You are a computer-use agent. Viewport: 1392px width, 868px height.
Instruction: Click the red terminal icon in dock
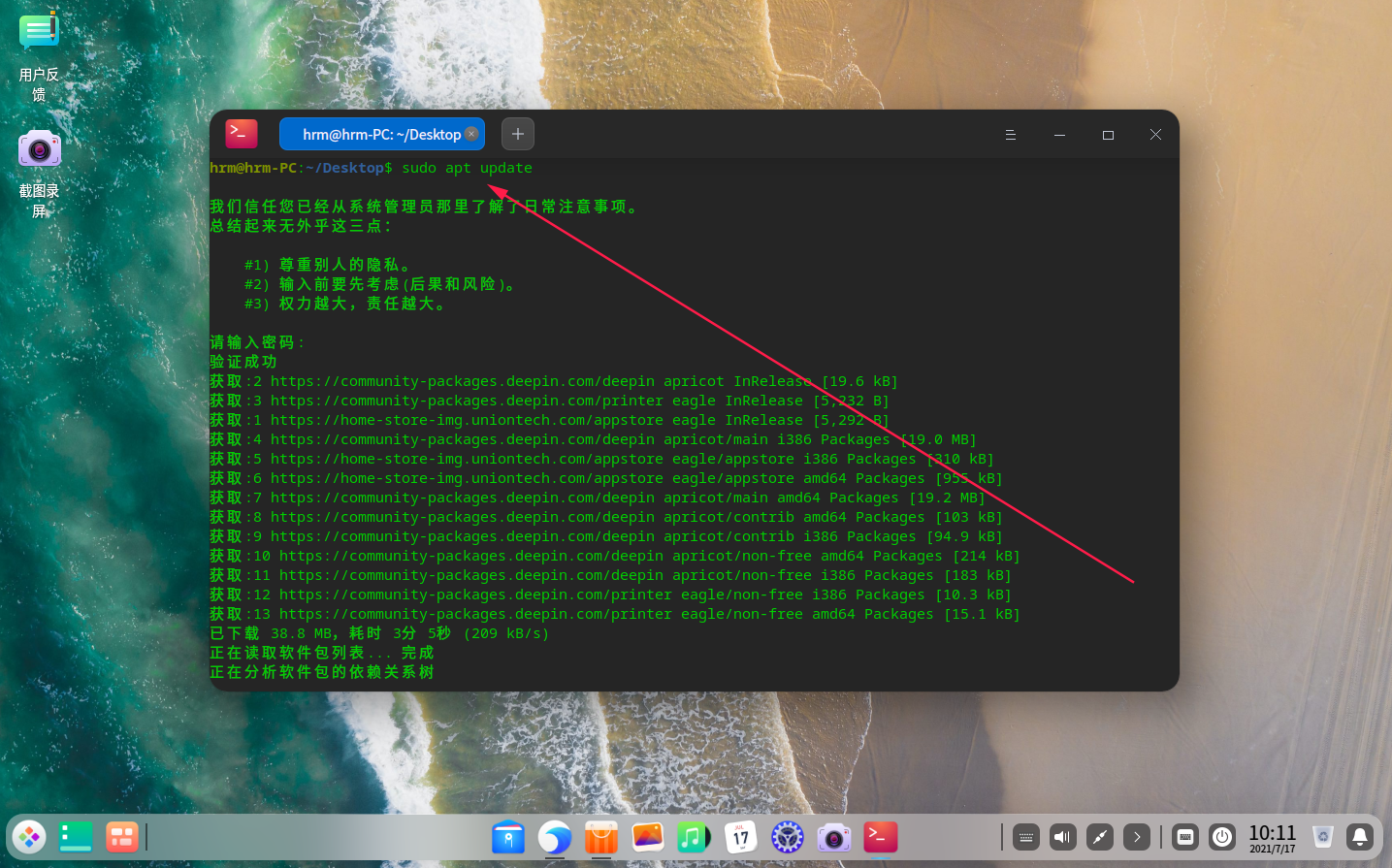tap(880, 837)
